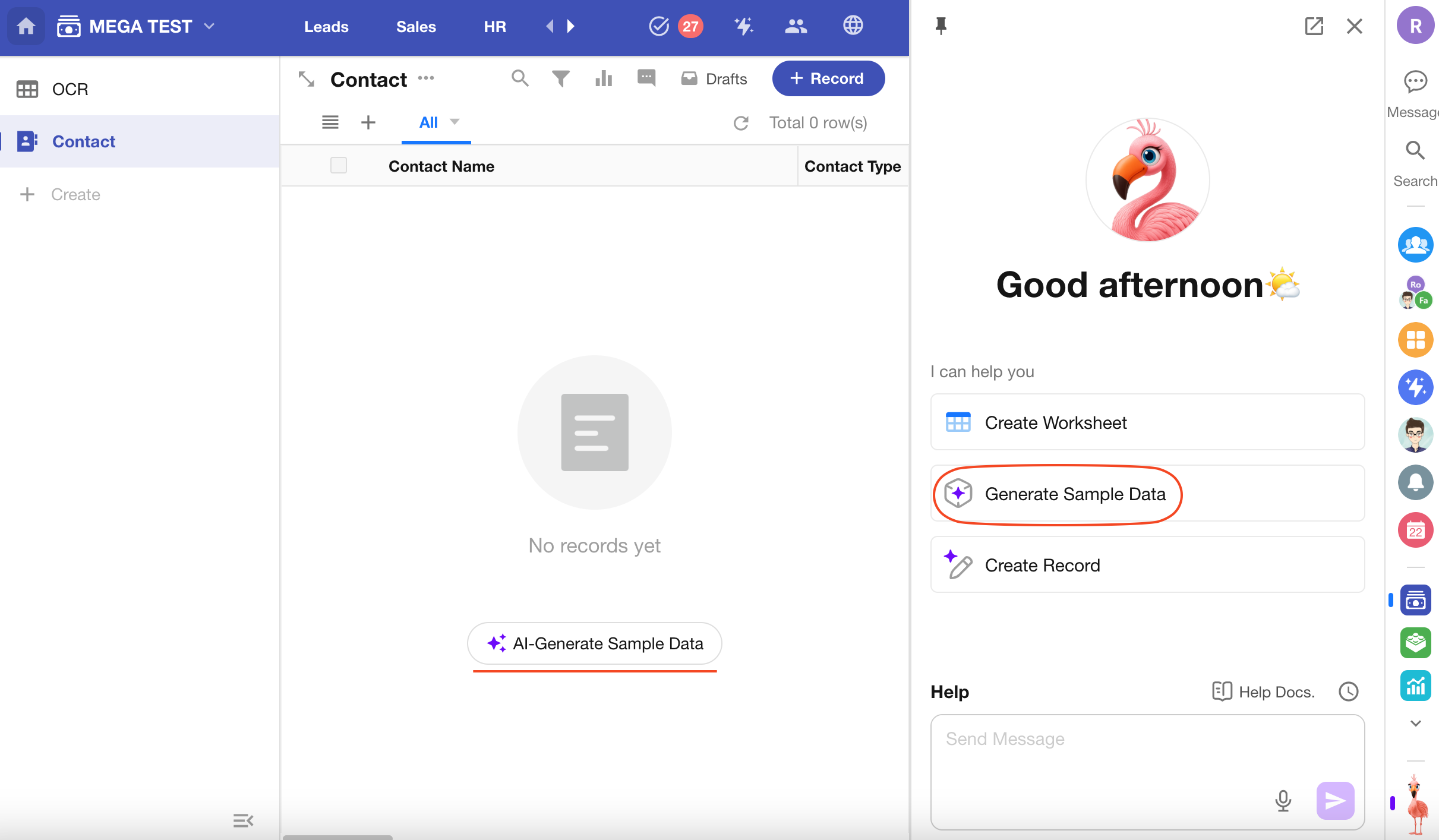Screen dimensions: 1439x840
Task: Click the microphone icon in message box
Action: [x=1283, y=800]
